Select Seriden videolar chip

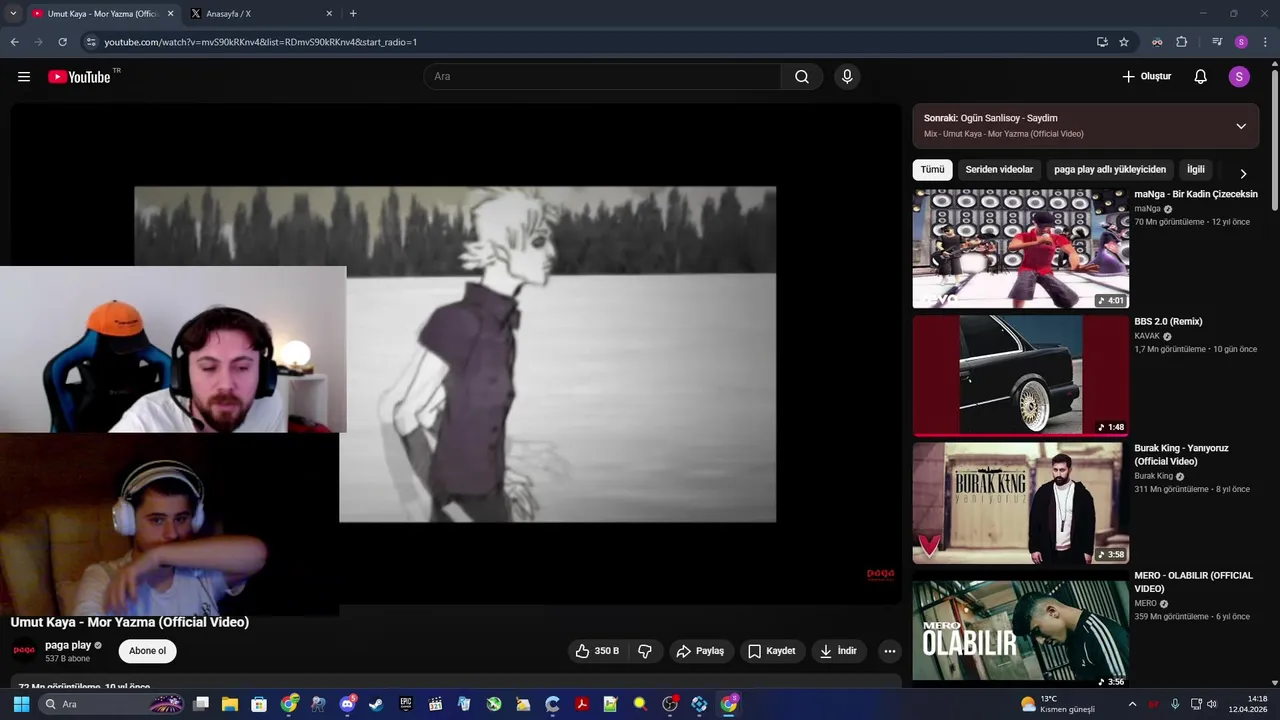[x=999, y=170]
